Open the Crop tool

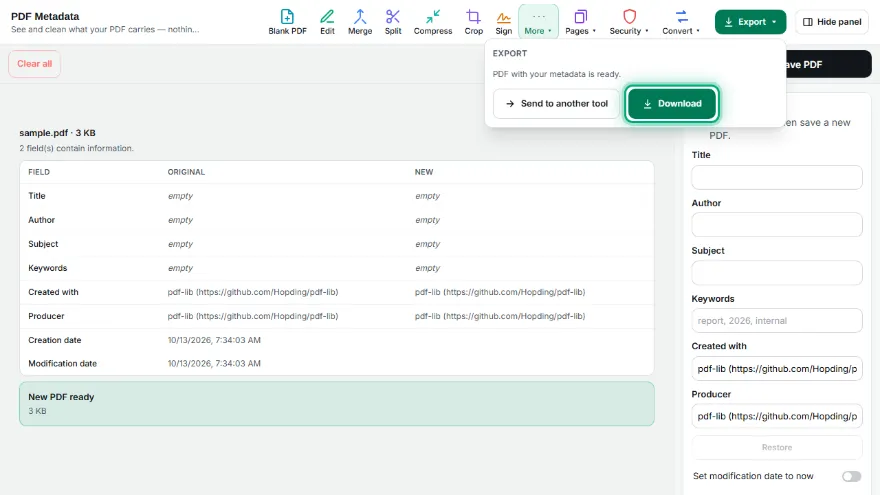(473, 22)
